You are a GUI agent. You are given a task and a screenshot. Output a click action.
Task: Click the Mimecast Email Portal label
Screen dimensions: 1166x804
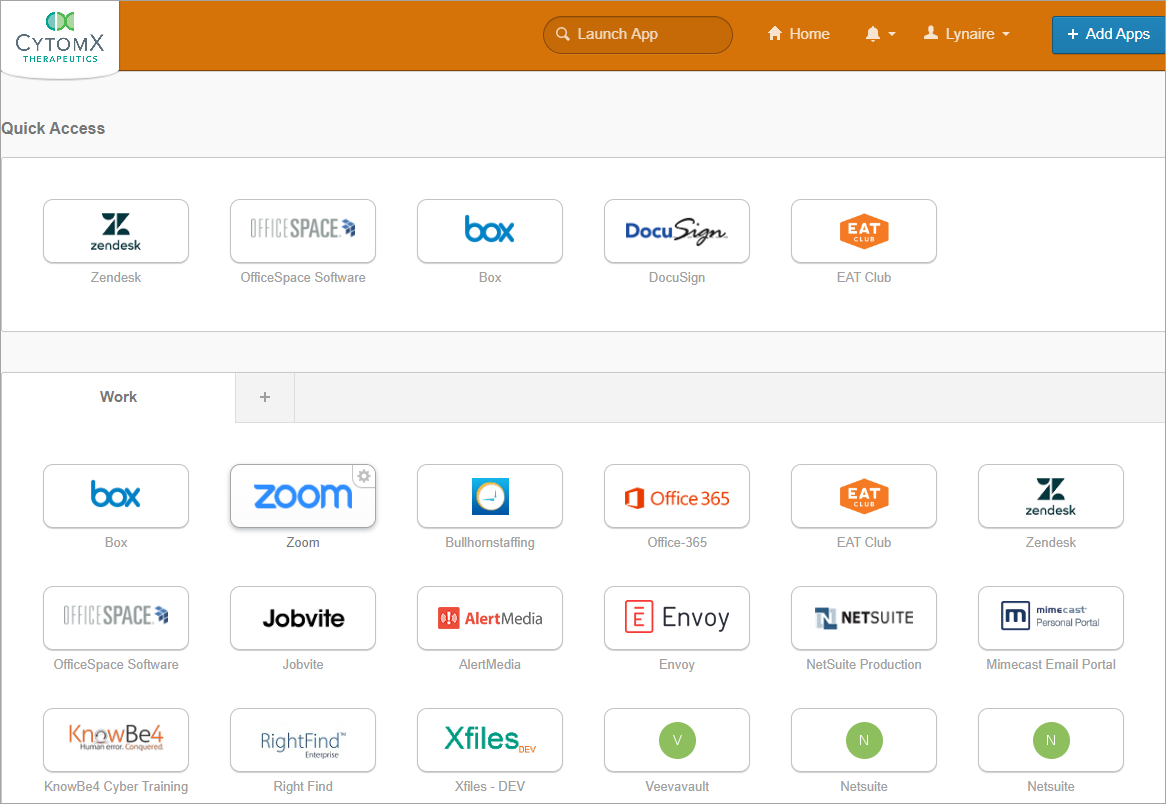tap(1051, 664)
